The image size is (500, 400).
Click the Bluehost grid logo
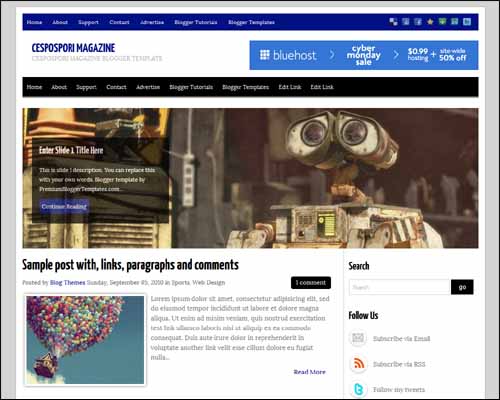(265, 55)
